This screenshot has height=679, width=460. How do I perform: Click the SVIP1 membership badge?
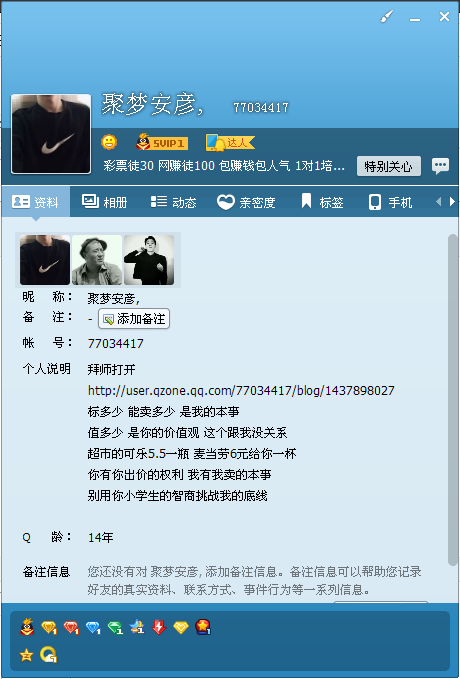(x=162, y=142)
